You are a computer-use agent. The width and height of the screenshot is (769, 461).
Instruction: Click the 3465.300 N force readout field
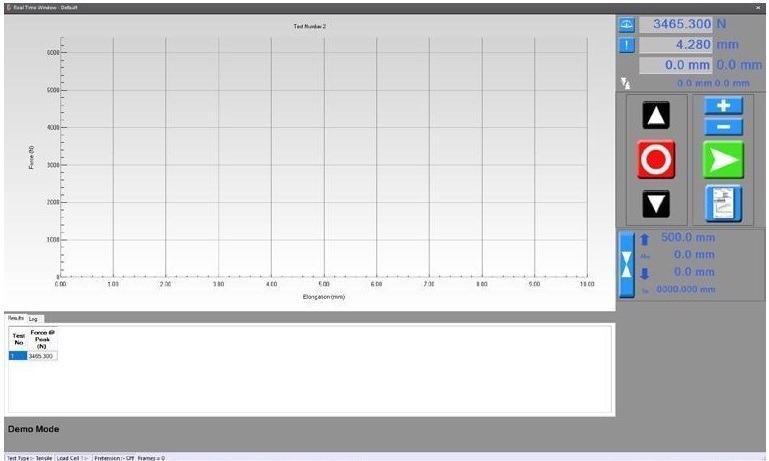coord(676,24)
